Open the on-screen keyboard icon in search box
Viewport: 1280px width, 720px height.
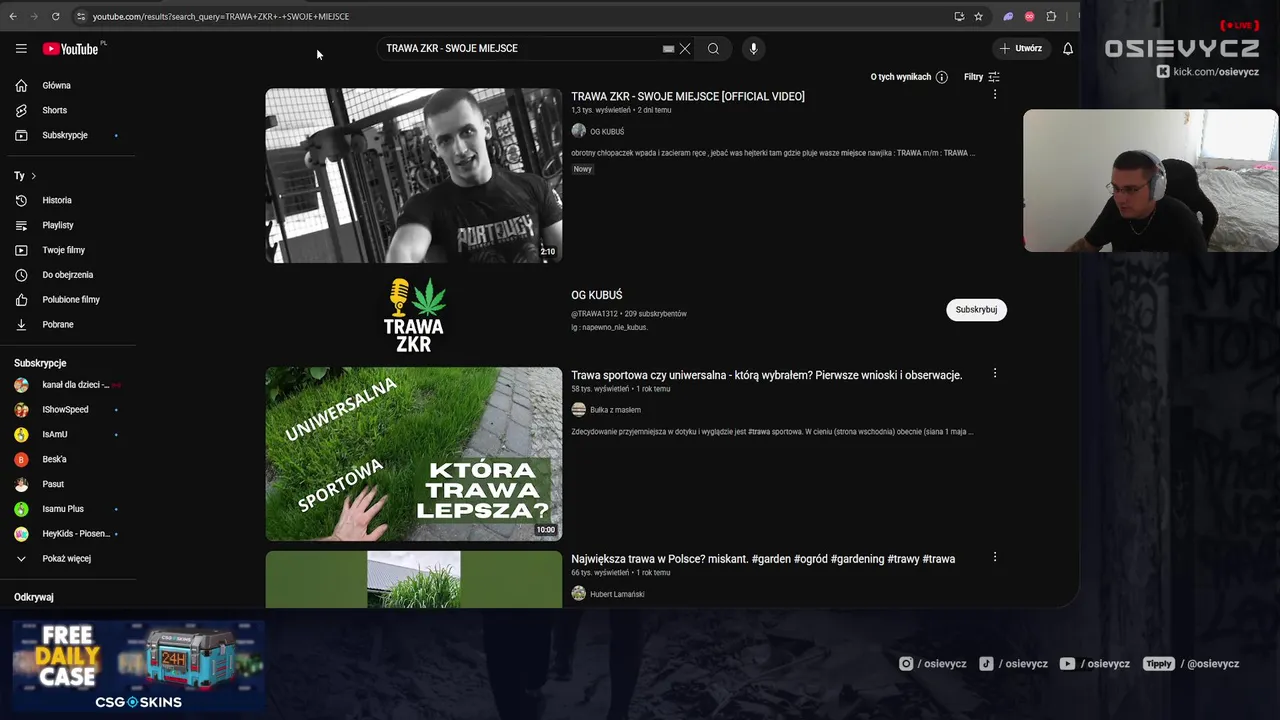tap(668, 48)
